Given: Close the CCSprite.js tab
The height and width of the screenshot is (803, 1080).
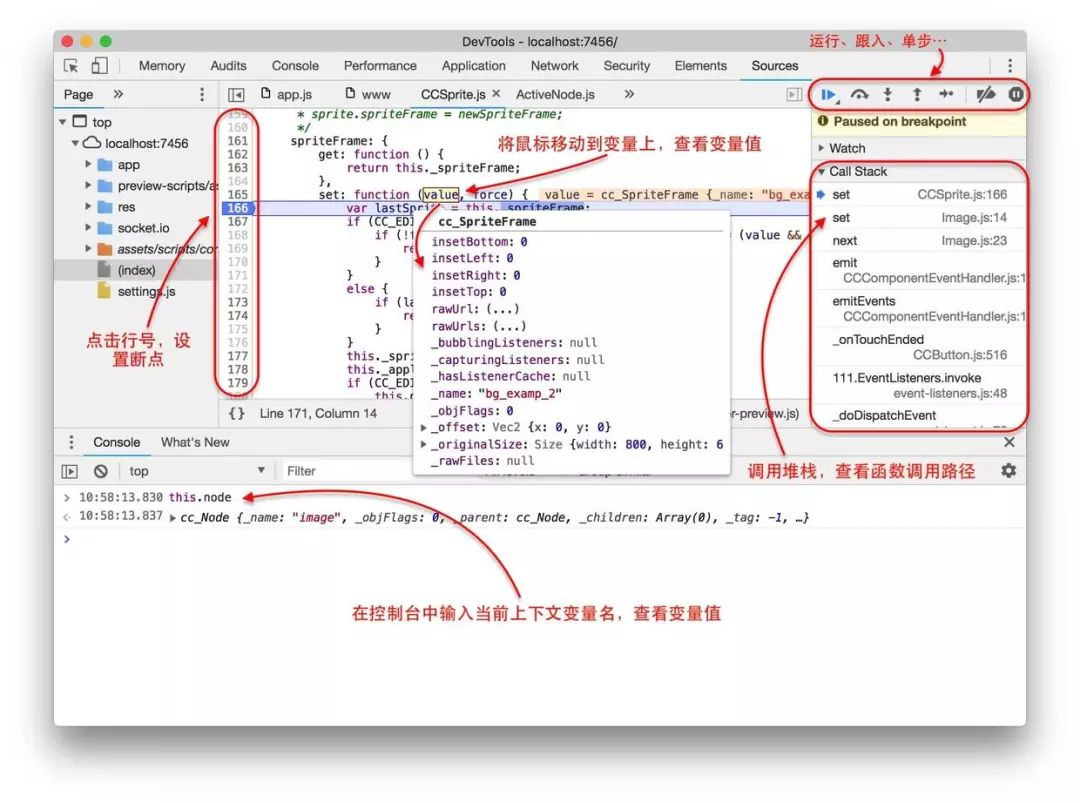Looking at the screenshot, I should (496, 94).
